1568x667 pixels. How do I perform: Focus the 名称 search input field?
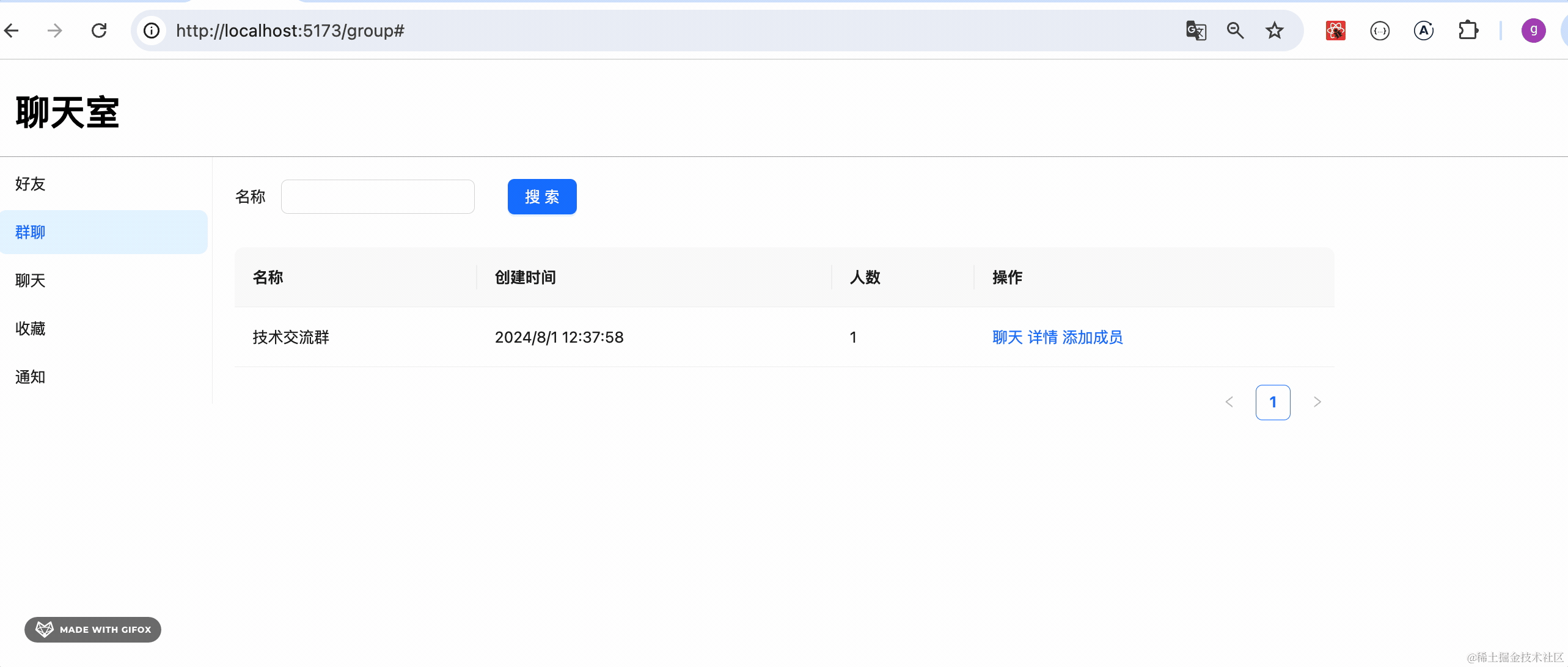[x=378, y=197]
